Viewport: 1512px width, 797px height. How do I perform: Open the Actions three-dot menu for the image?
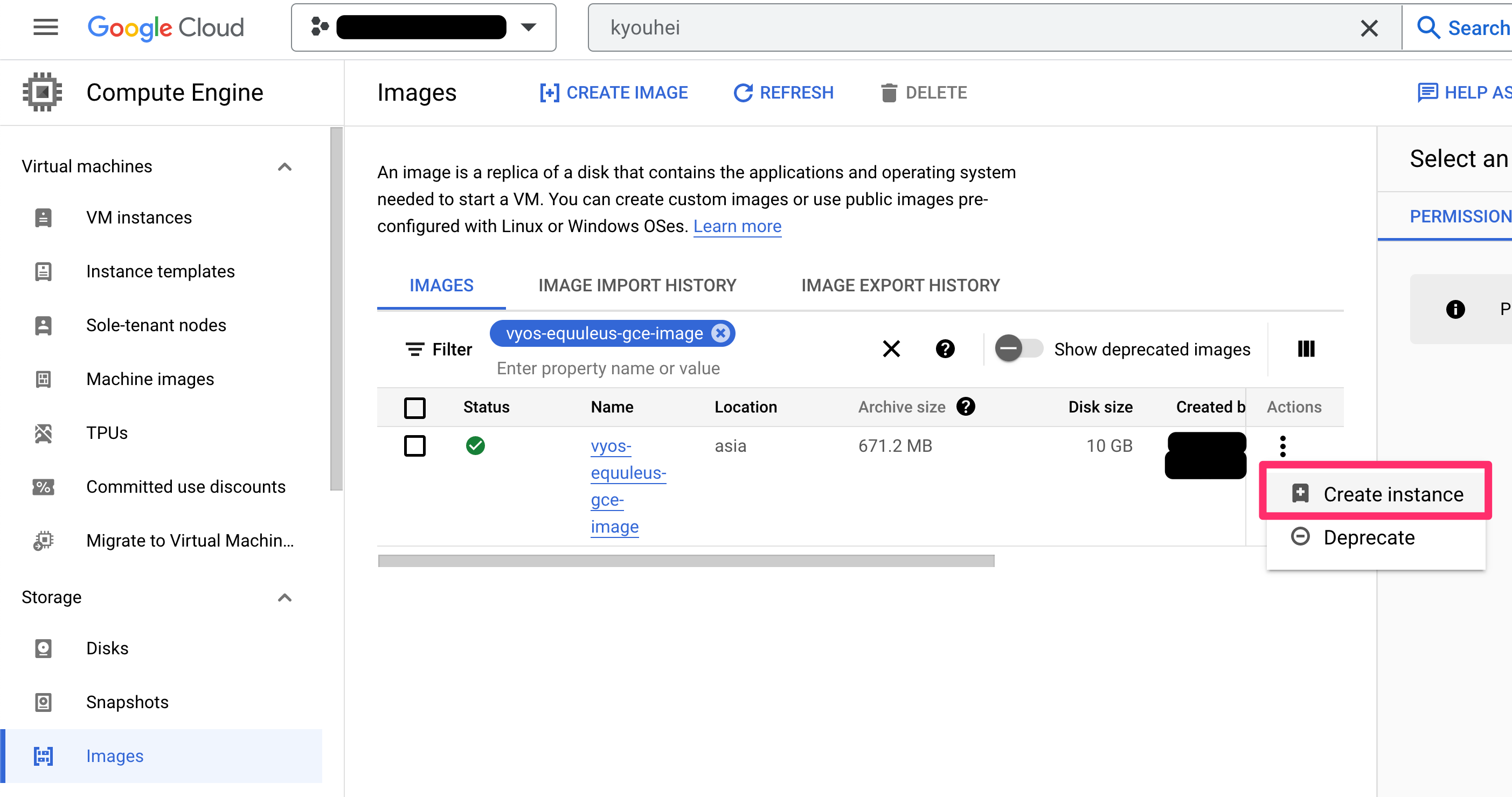(x=1283, y=446)
